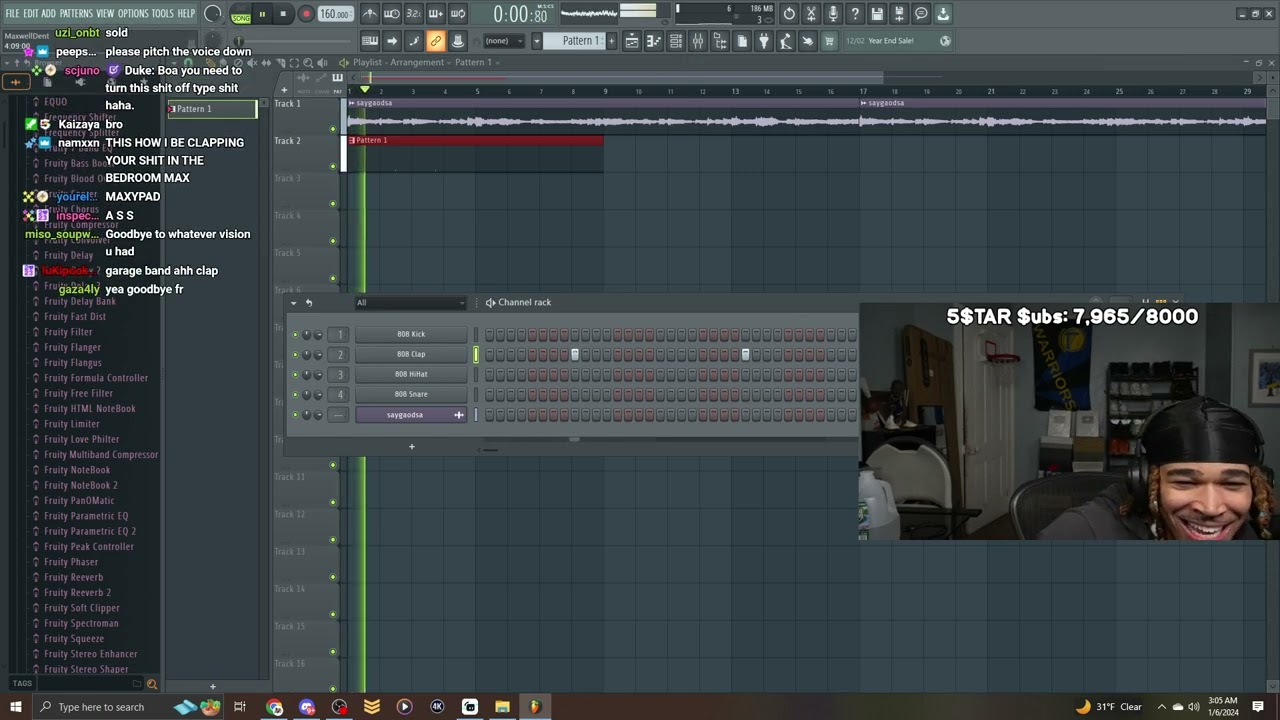Select Fruity Limiter in the browser
Image resolution: width=1280 pixels, height=720 pixels.
coord(71,424)
